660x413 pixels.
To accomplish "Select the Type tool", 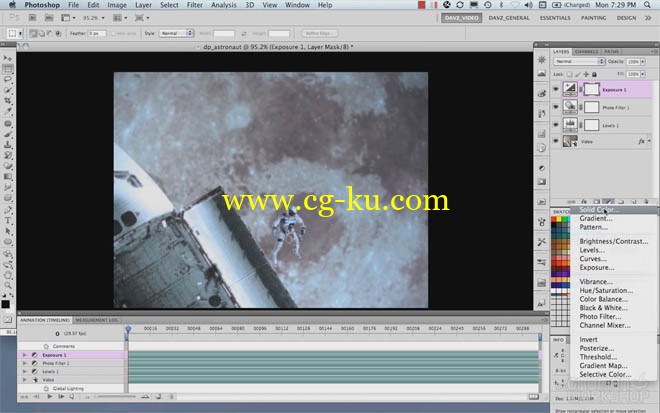I will pyautogui.click(x=8, y=221).
